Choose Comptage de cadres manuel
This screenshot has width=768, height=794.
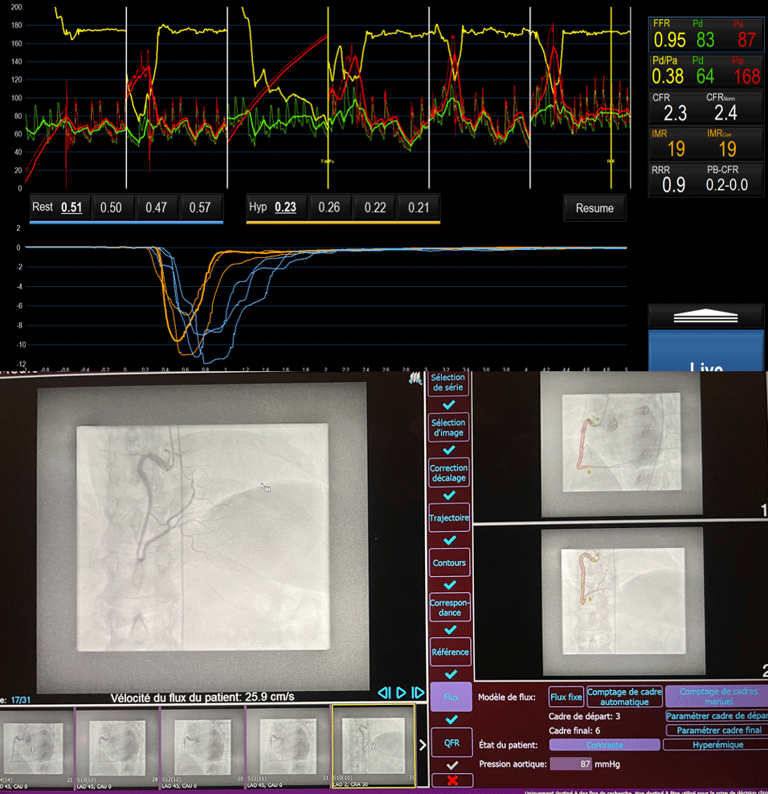[x=717, y=697]
